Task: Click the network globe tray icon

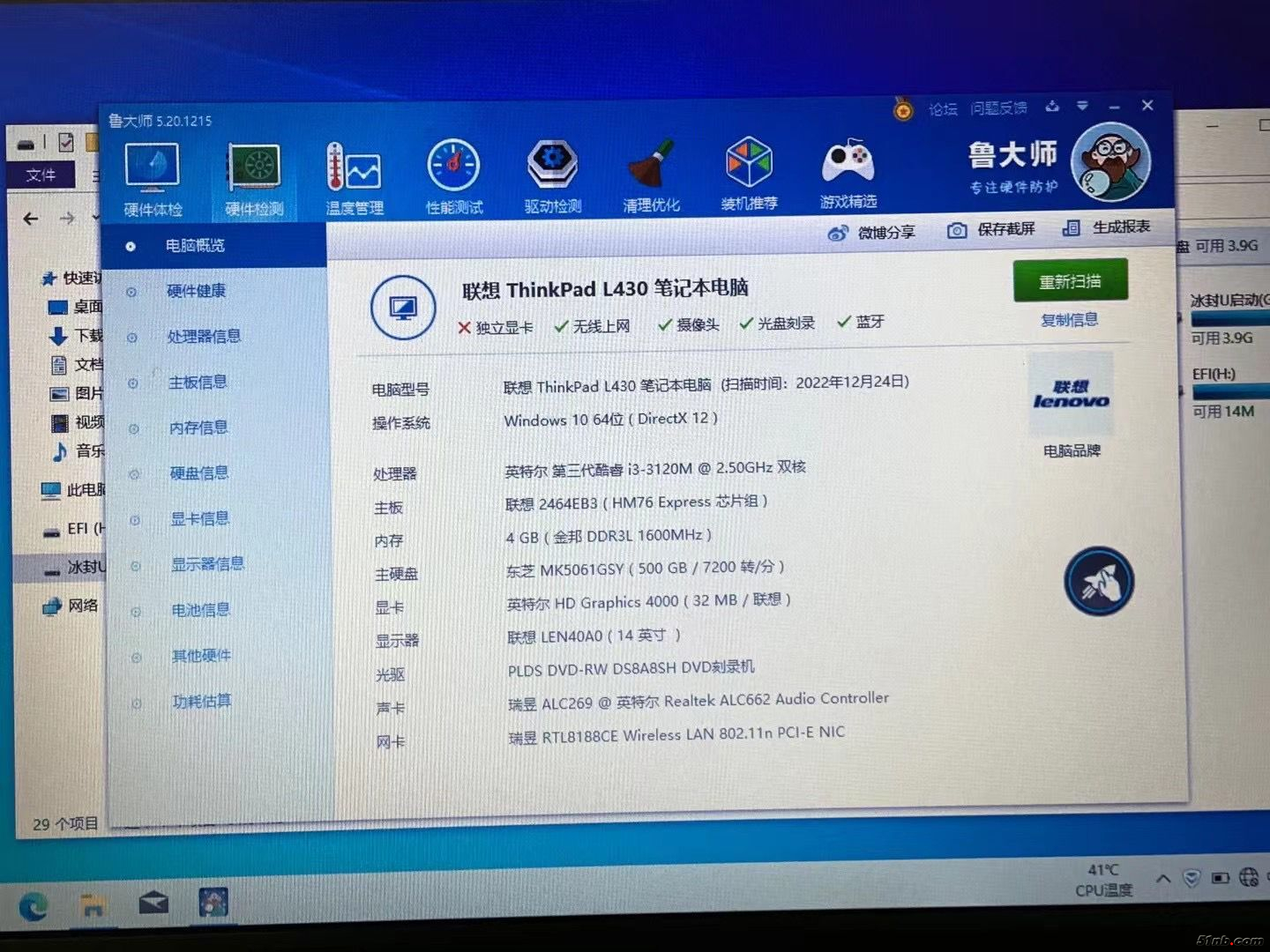Action: tap(1249, 877)
